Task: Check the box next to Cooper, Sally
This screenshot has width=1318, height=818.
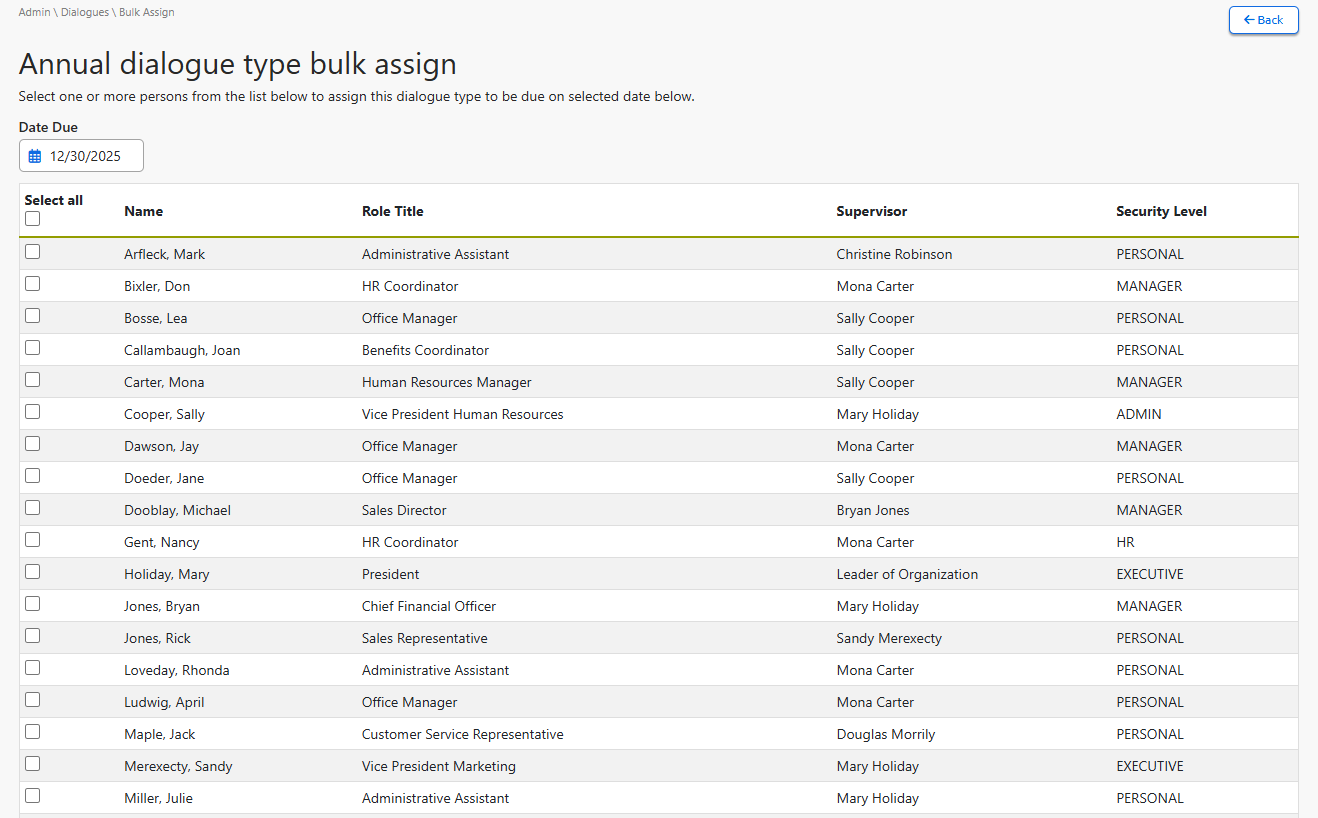Action: pos(33,412)
